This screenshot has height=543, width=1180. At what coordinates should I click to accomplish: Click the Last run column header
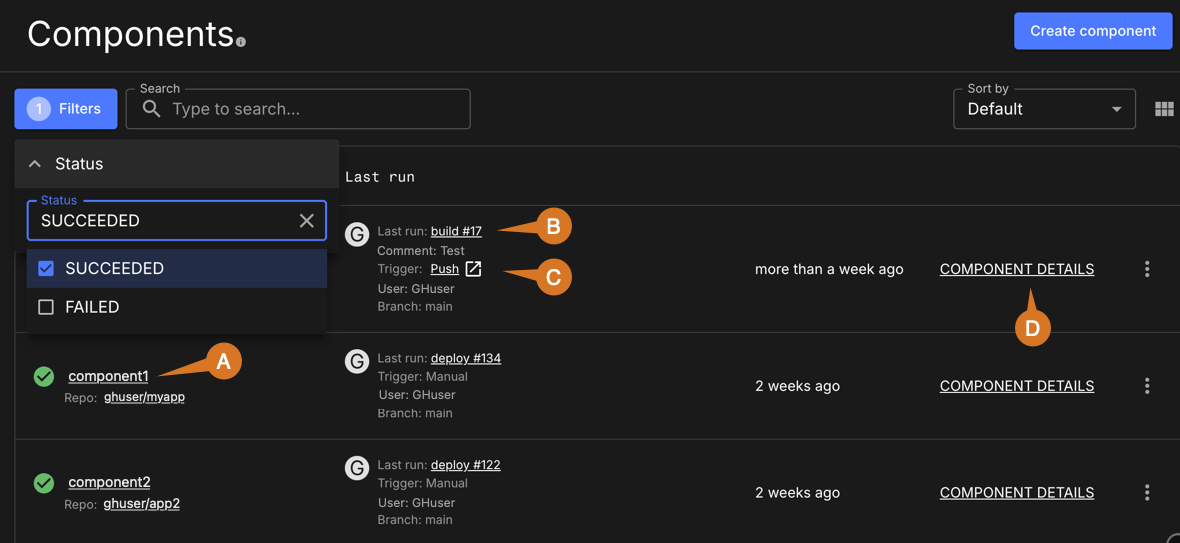pyautogui.click(x=379, y=177)
